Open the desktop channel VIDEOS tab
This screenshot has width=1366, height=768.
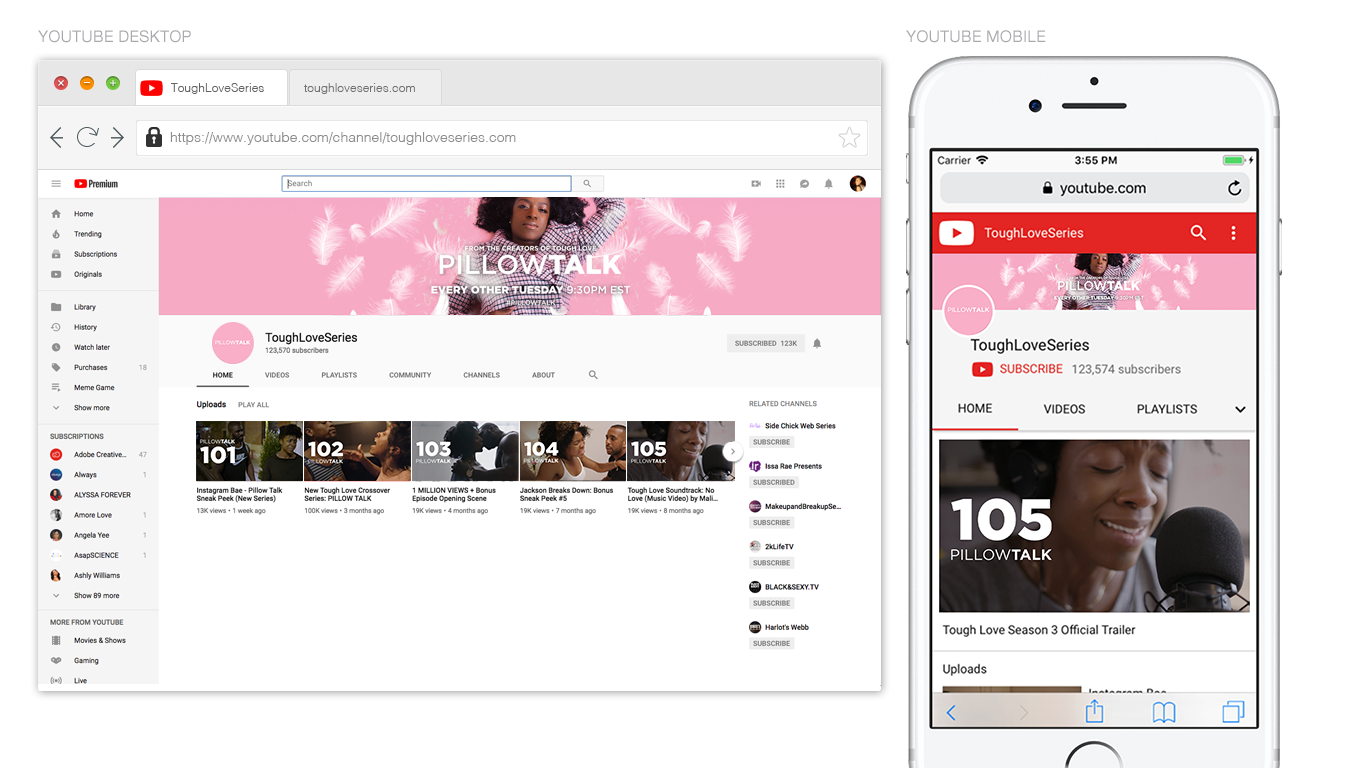[277, 375]
